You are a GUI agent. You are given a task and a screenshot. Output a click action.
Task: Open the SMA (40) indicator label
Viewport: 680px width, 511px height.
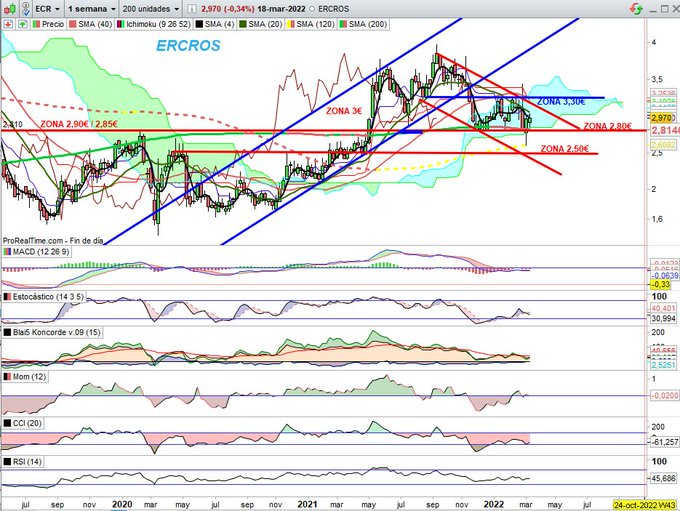95,24
